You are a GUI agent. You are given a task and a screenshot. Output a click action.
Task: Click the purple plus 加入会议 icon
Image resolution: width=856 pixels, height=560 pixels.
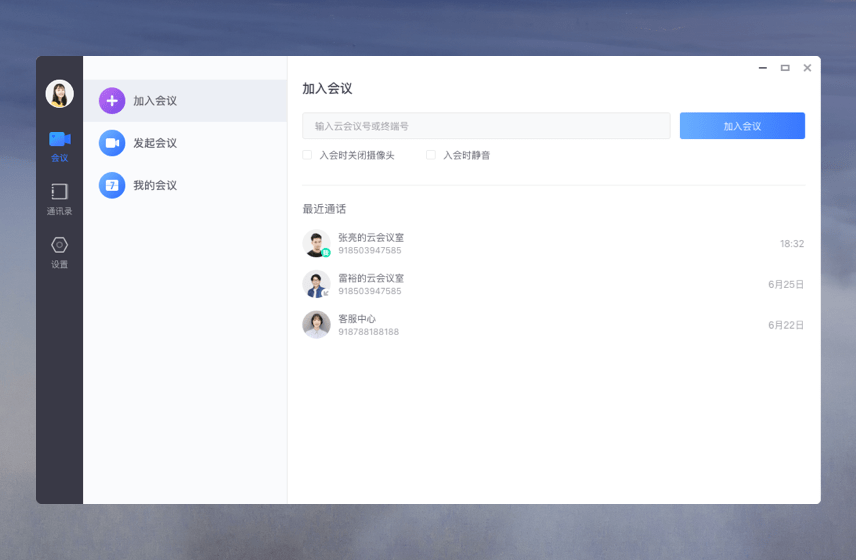click(112, 101)
